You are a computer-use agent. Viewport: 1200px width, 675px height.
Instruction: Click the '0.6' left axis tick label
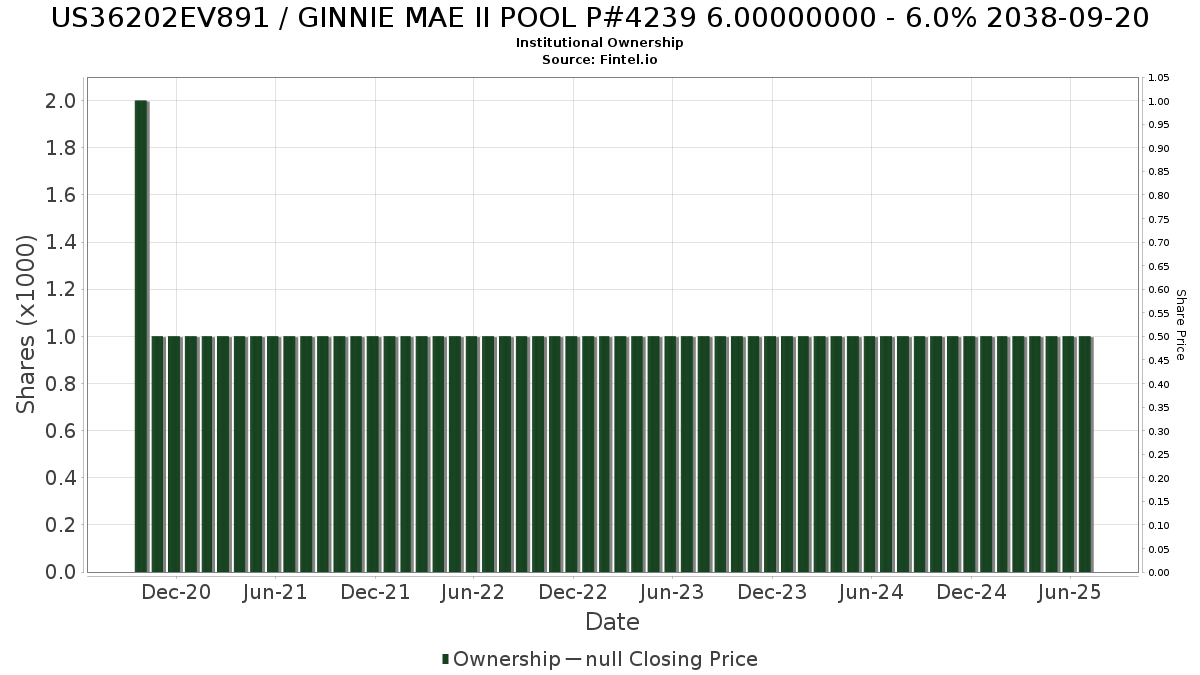(61, 430)
